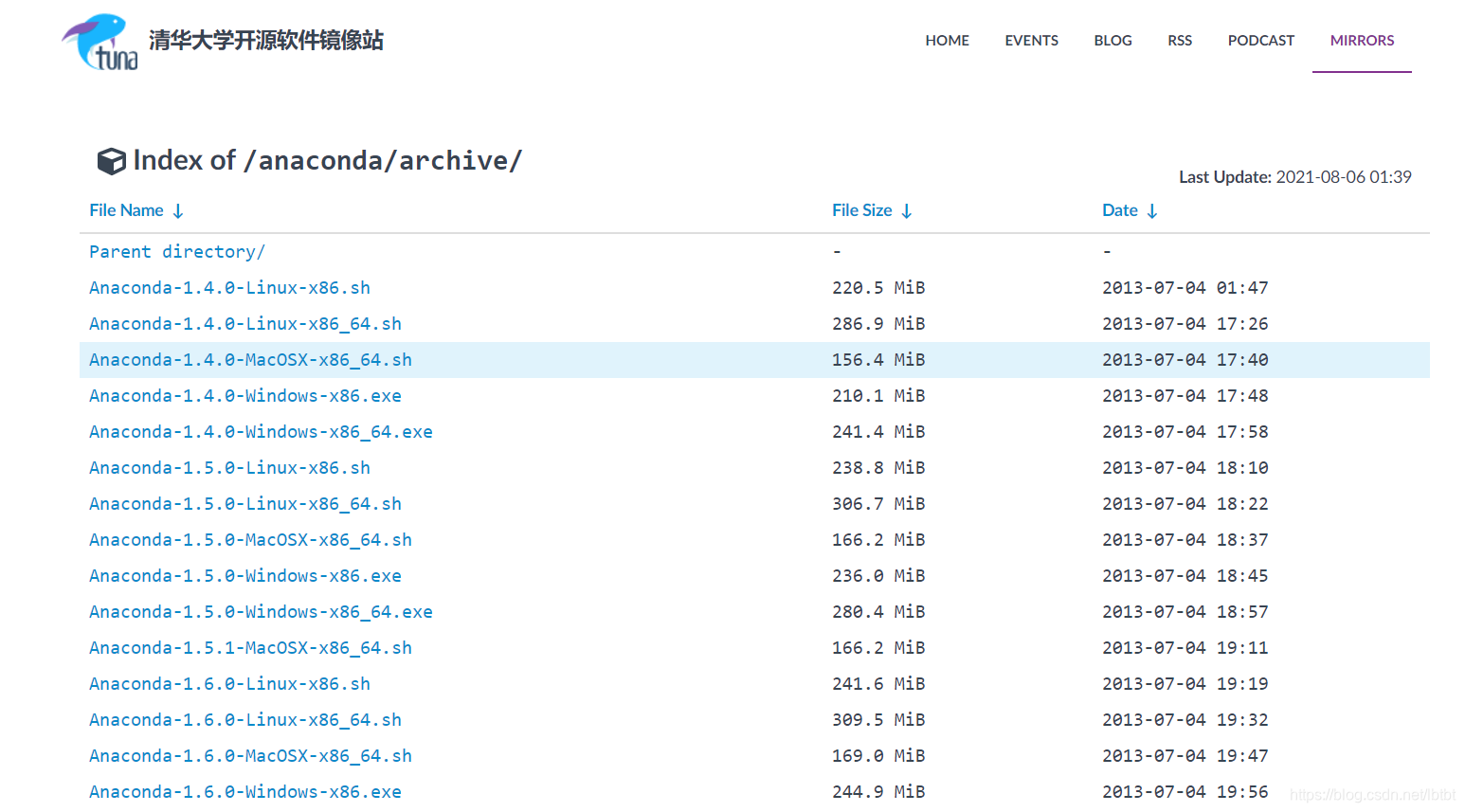This screenshot has height=812, width=1465.
Task: Download Anaconda-1.5.0-Windows-x86_64.exe
Action: 261,612
